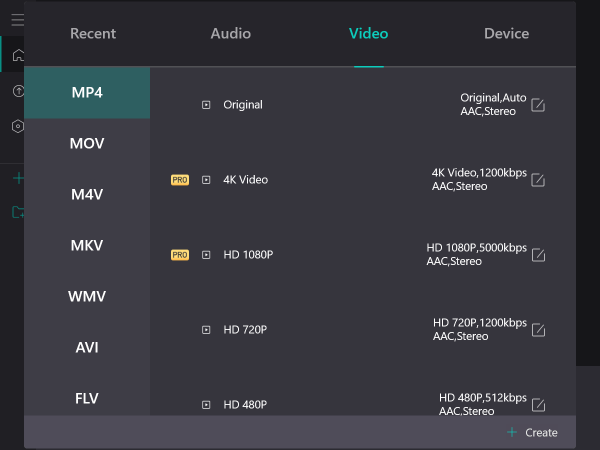Switch to the Recent tab

point(93,34)
